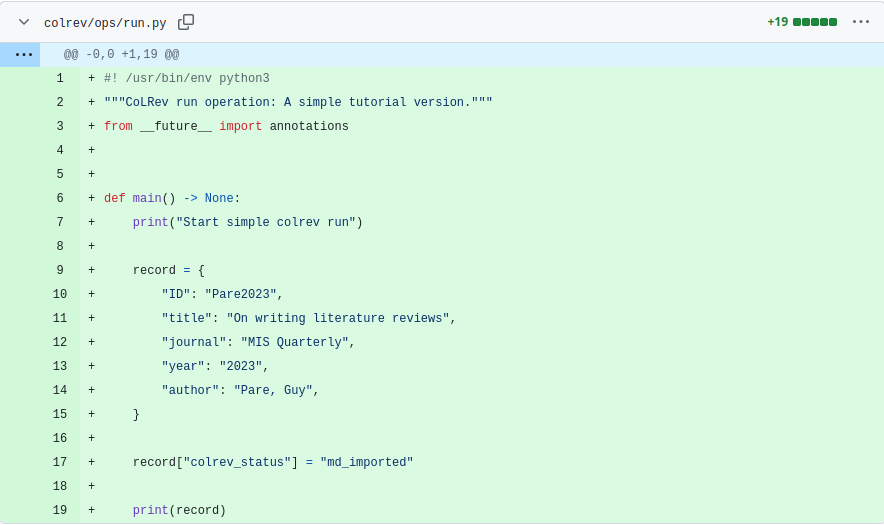Click the "def main() -> None:" line
Image resolution: width=884 pixels, height=525 pixels.
[172, 199]
